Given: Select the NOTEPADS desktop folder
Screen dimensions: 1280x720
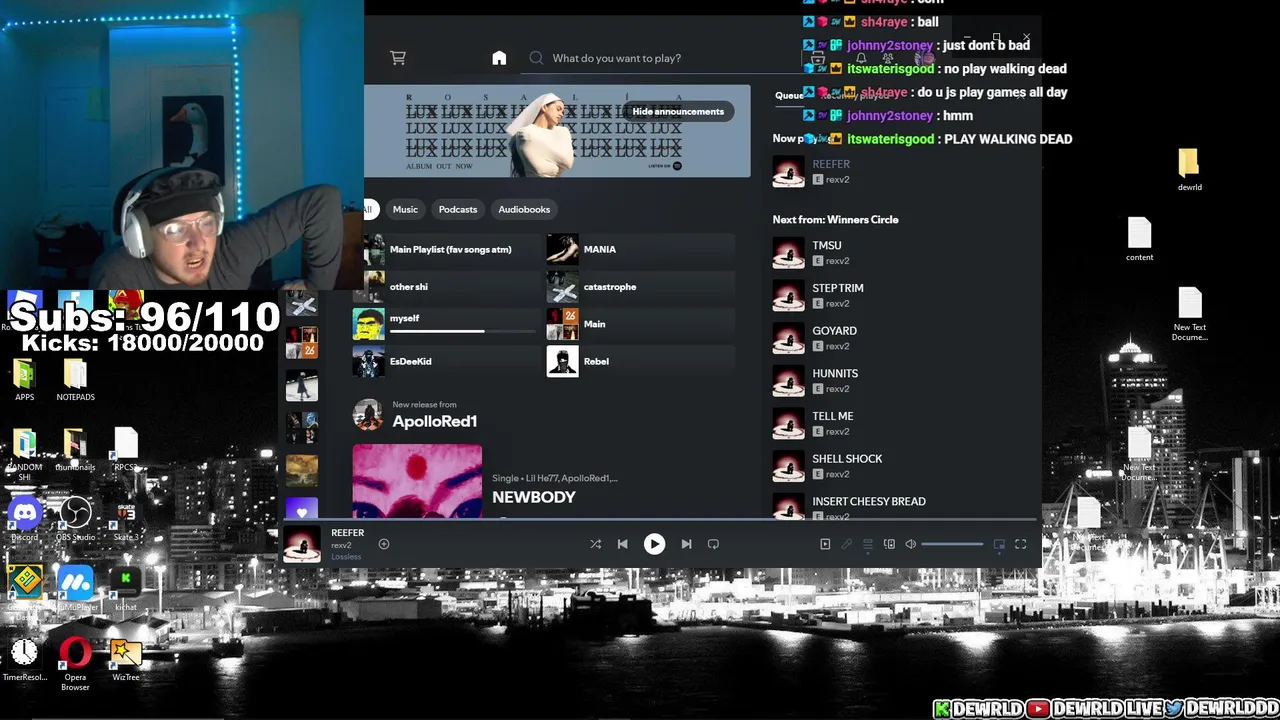Looking at the screenshot, I should (x=75, y=381).
